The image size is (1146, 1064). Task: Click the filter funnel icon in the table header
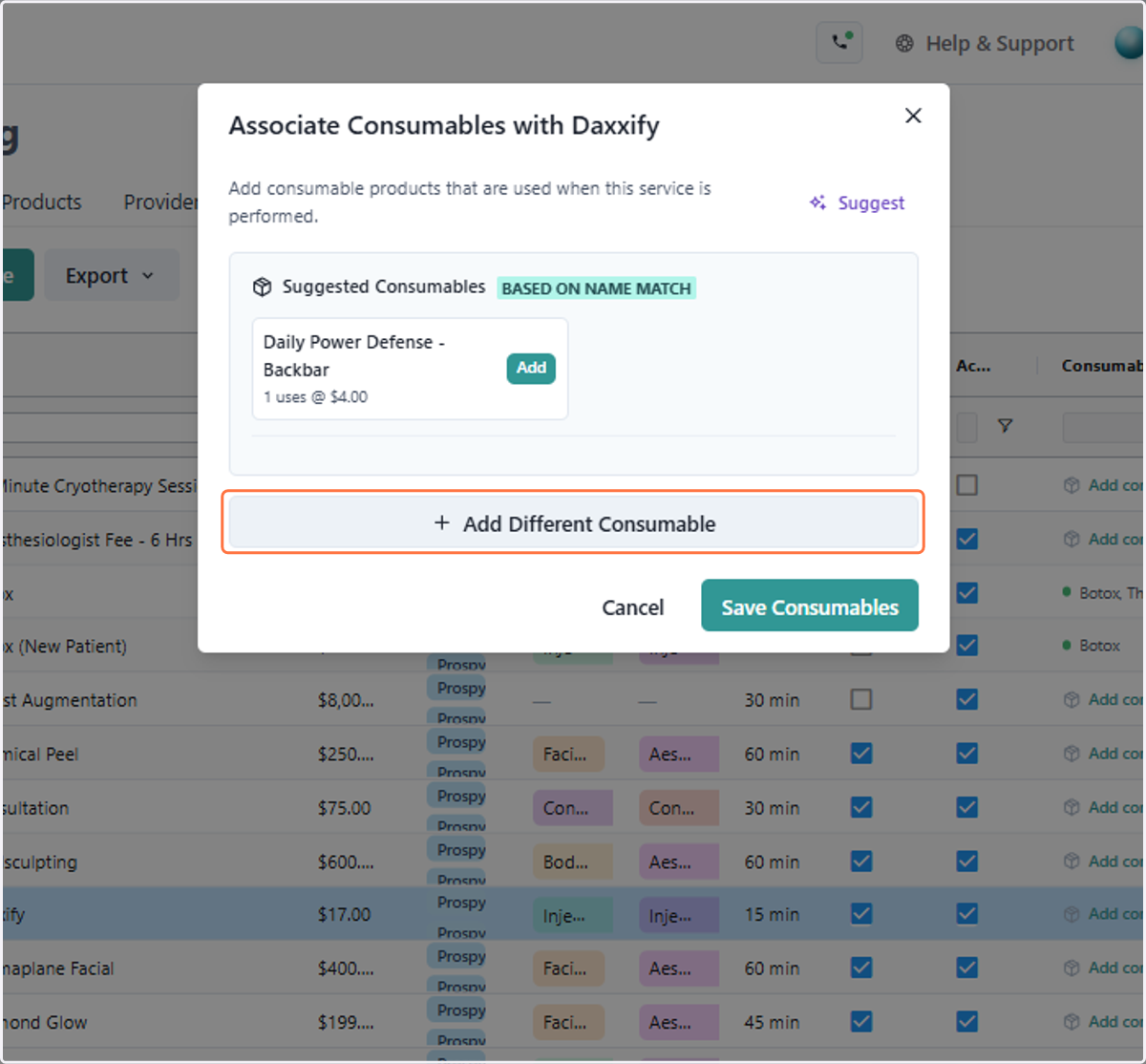pos(1005,426)
